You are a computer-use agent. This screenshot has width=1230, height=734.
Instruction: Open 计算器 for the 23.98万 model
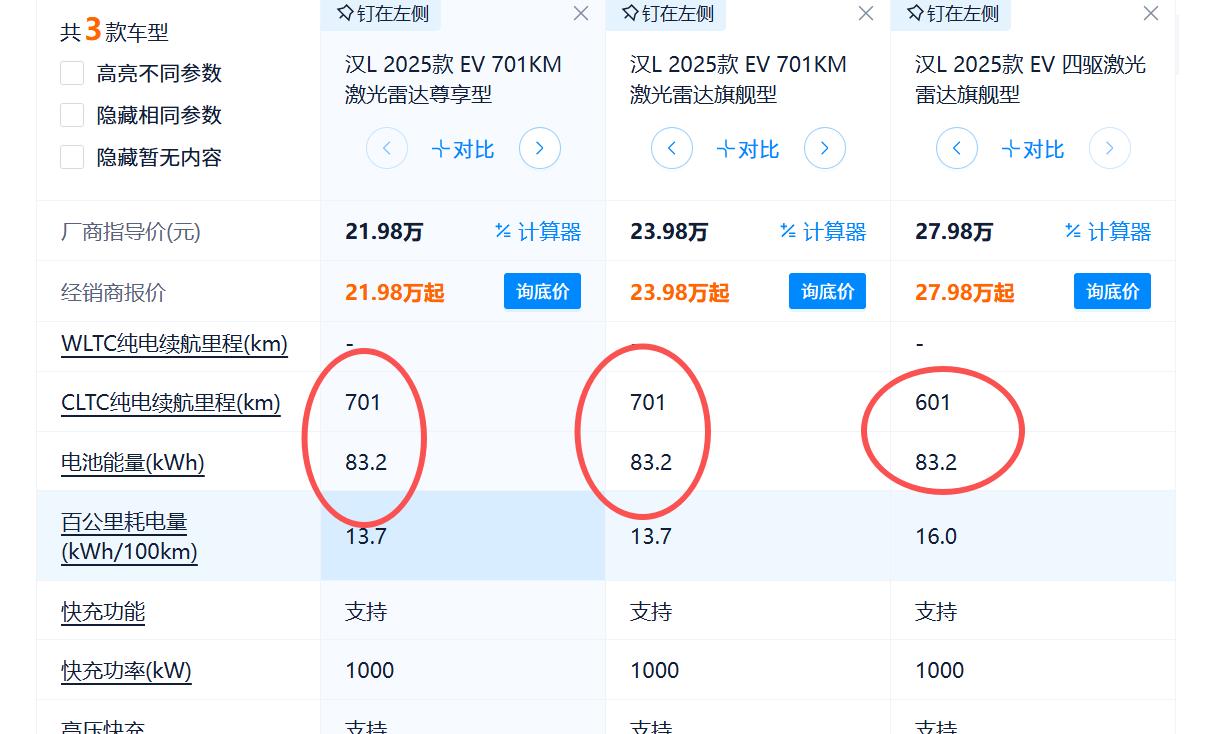pyautogui.click(x=823, y=232)
